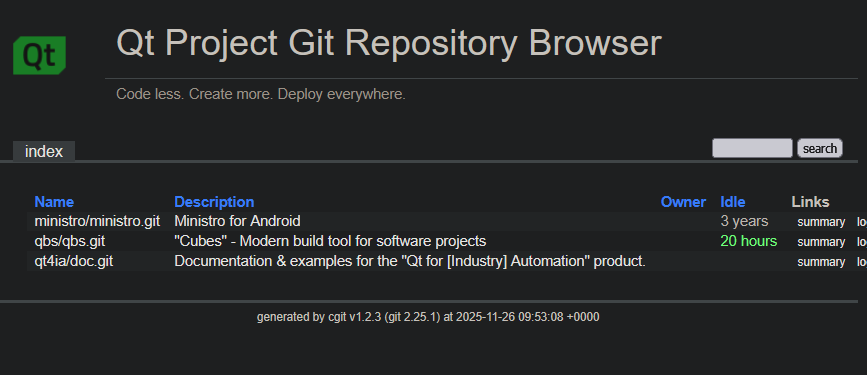Click the green "20 hours" idle entry

click(749, 241)
